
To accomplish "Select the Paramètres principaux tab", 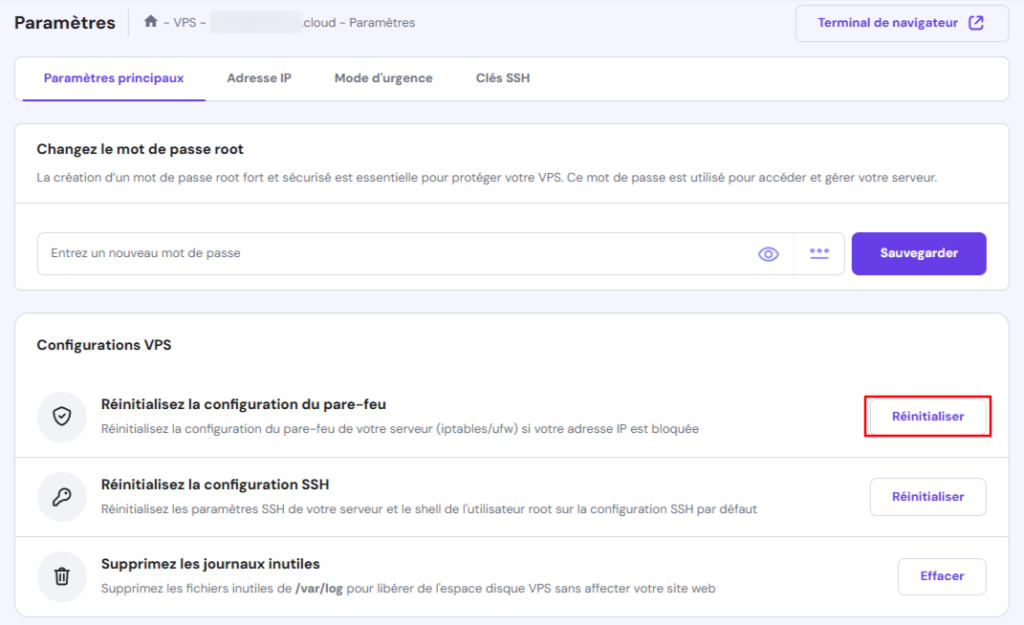I will pyautogui.click(x=114, y=78).
